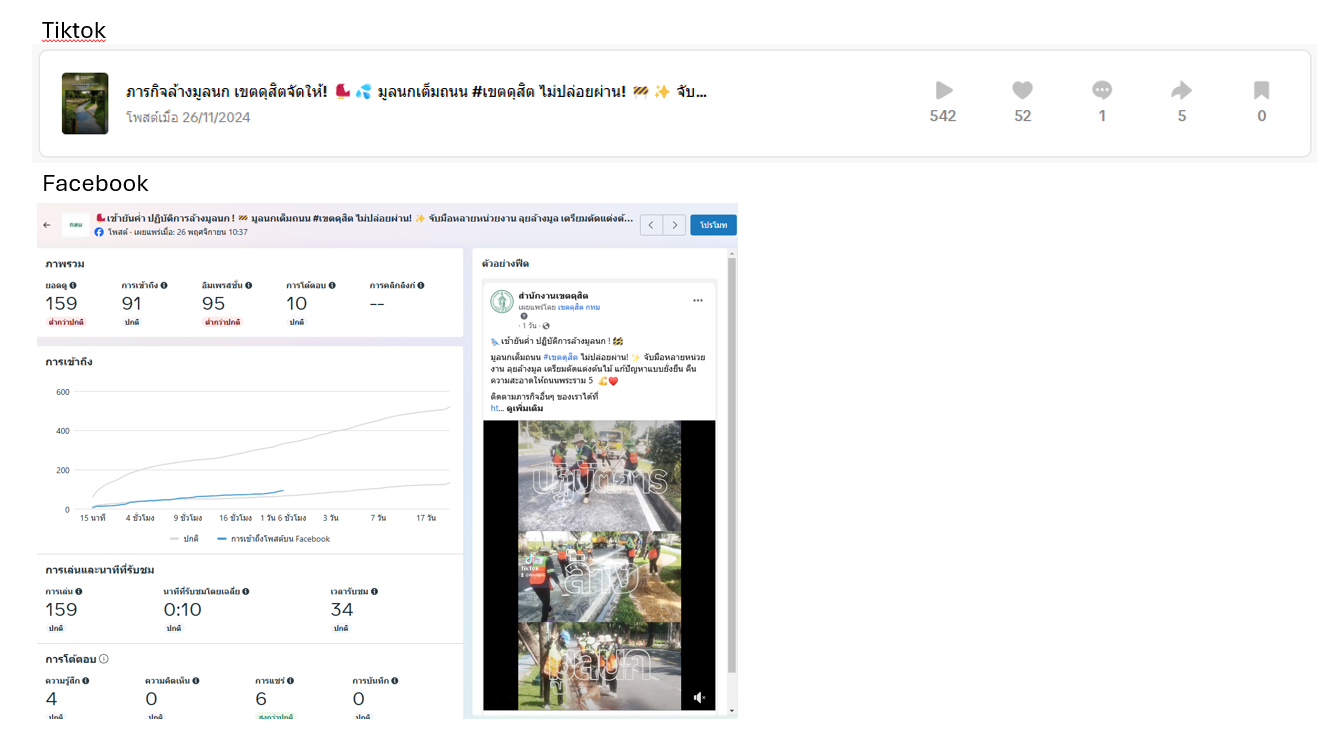Click the ภาพรวม section heading
The image size is (1330, 748).
pyautogui.click(x=64, y=264)
